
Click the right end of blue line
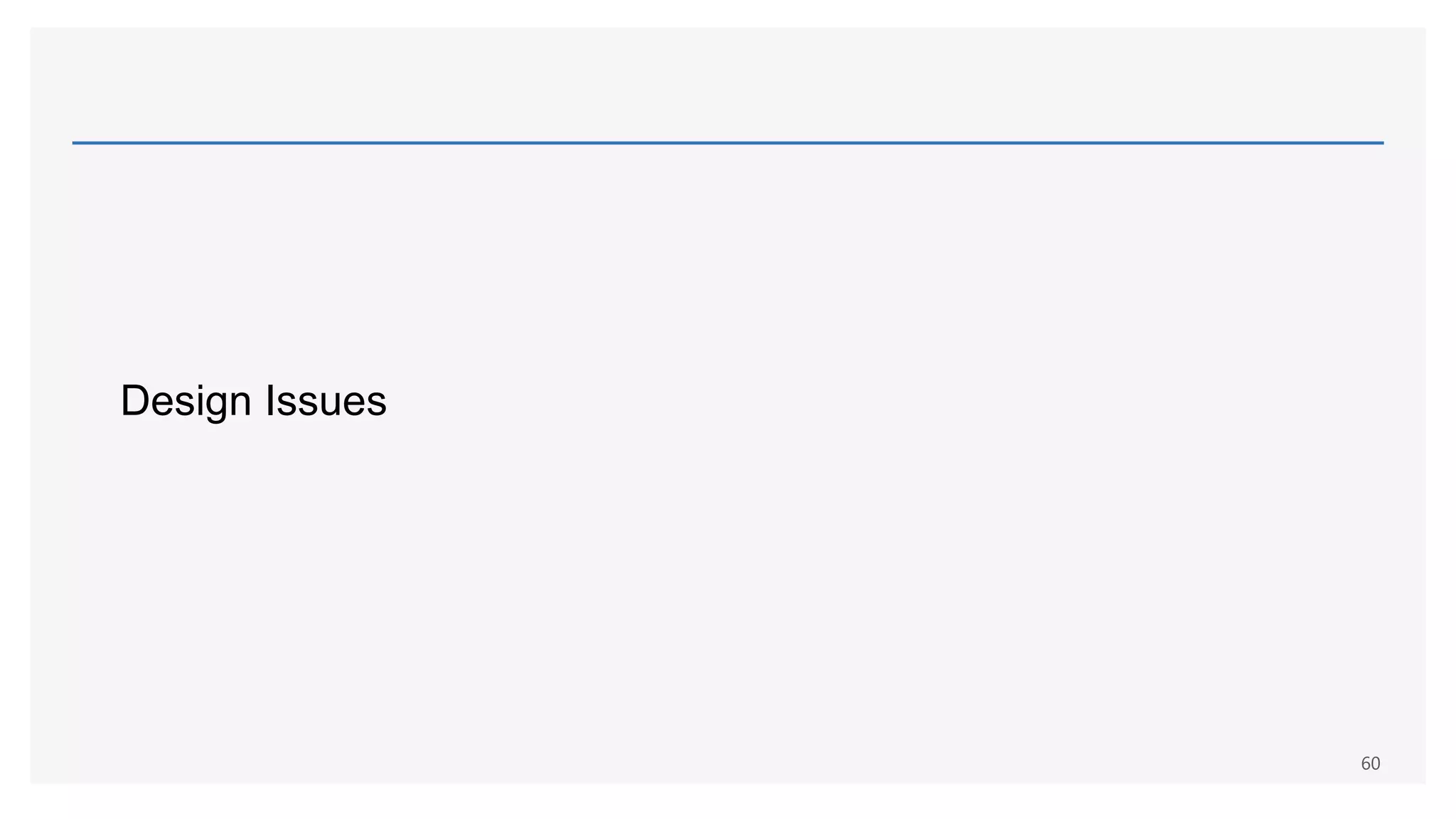coord(1380,143)
